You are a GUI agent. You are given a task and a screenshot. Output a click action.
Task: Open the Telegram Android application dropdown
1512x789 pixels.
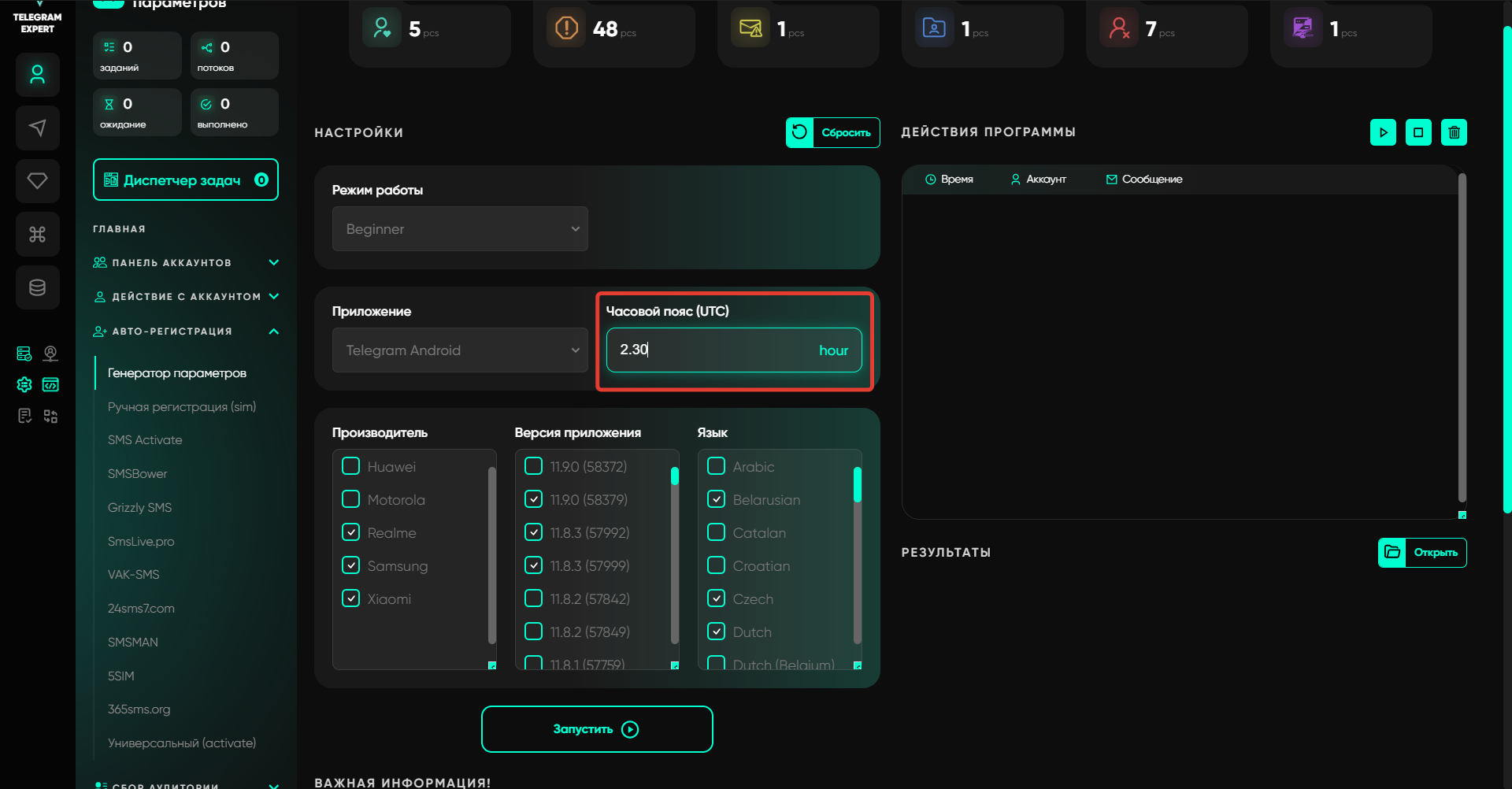460,350
